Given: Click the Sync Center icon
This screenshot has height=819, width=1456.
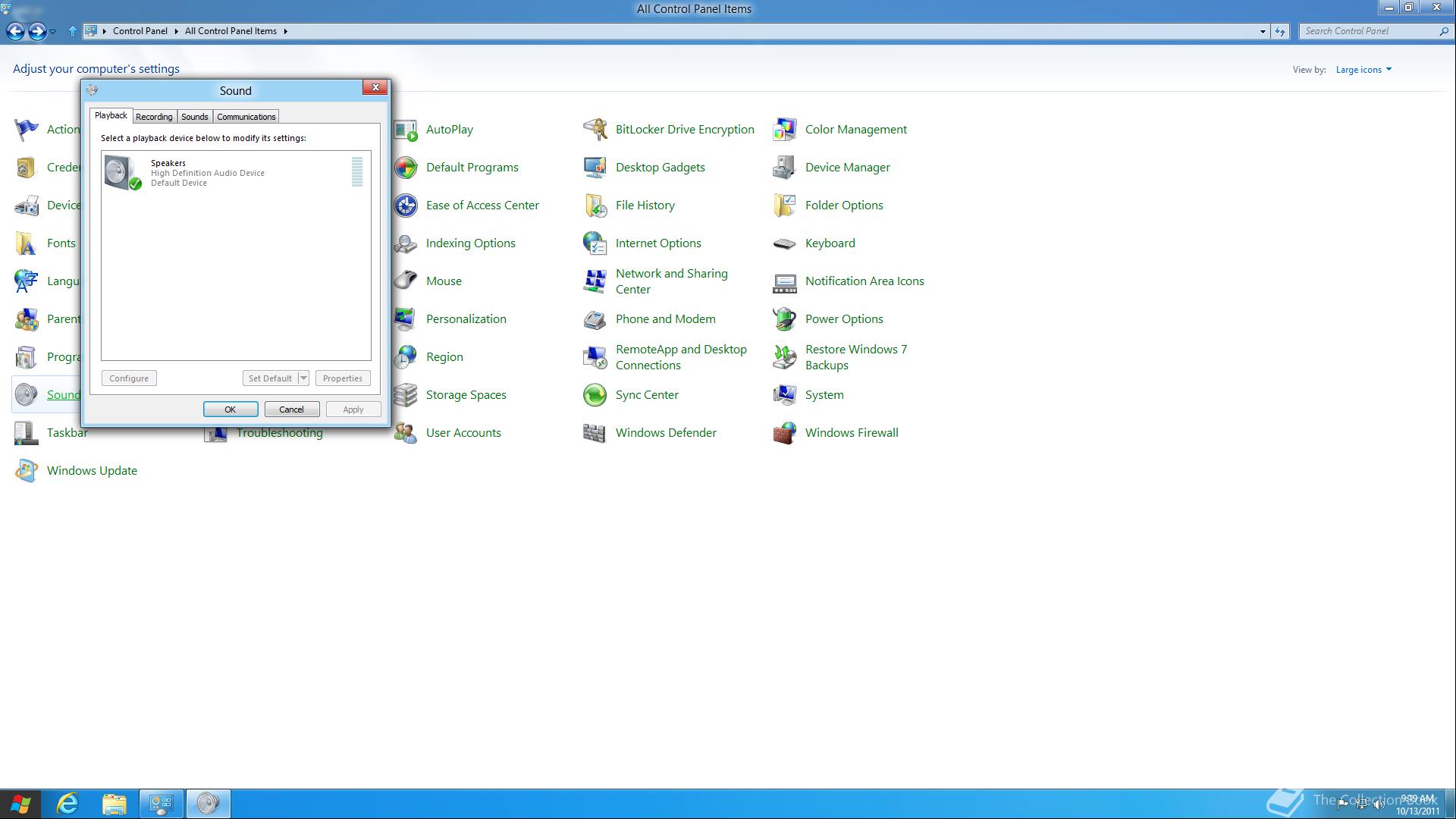Looking at the screenshot, I should [595, 395].
